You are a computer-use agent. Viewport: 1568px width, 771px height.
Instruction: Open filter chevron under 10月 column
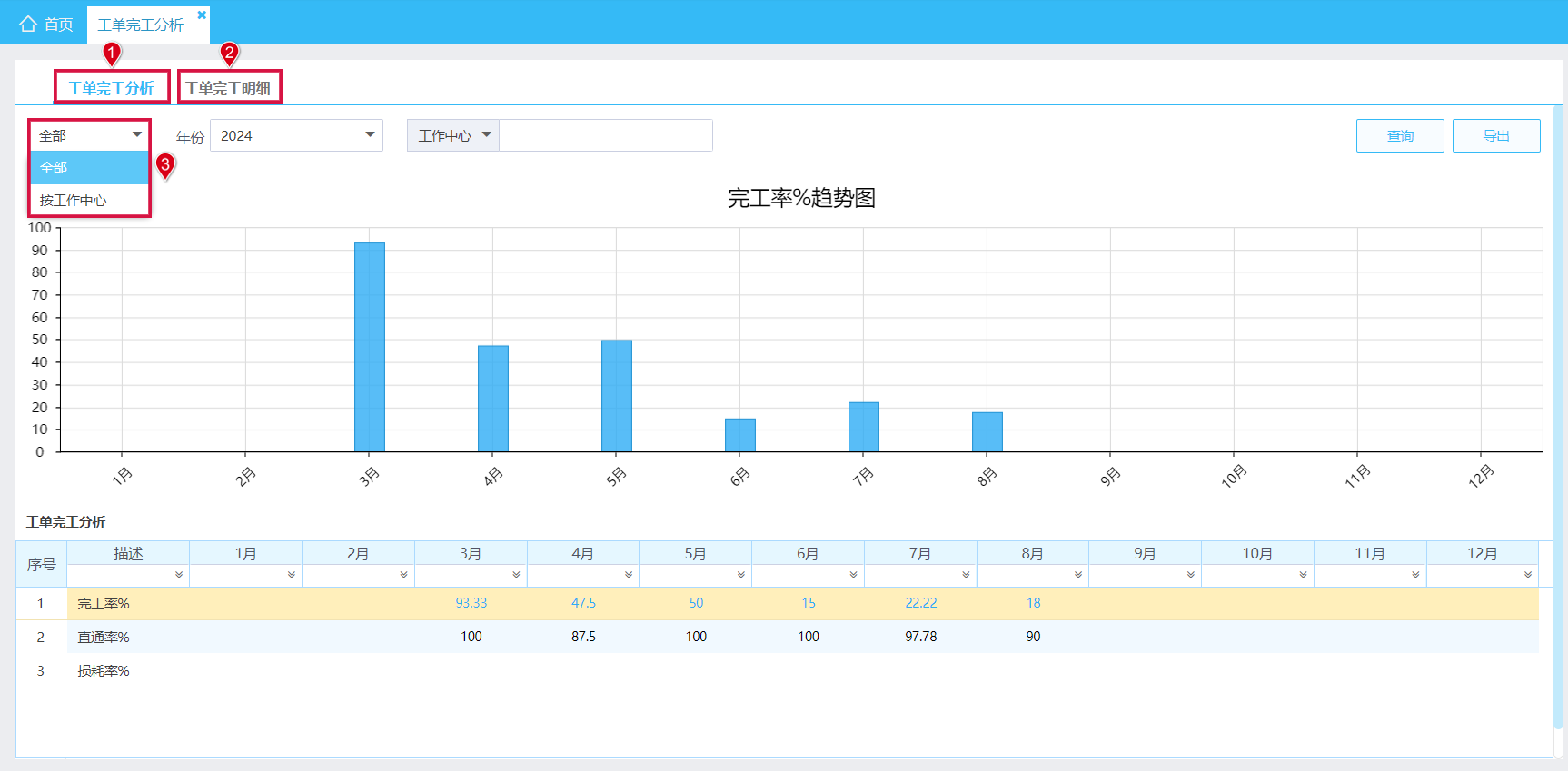pyautogui.click(x=1303, y=575)
